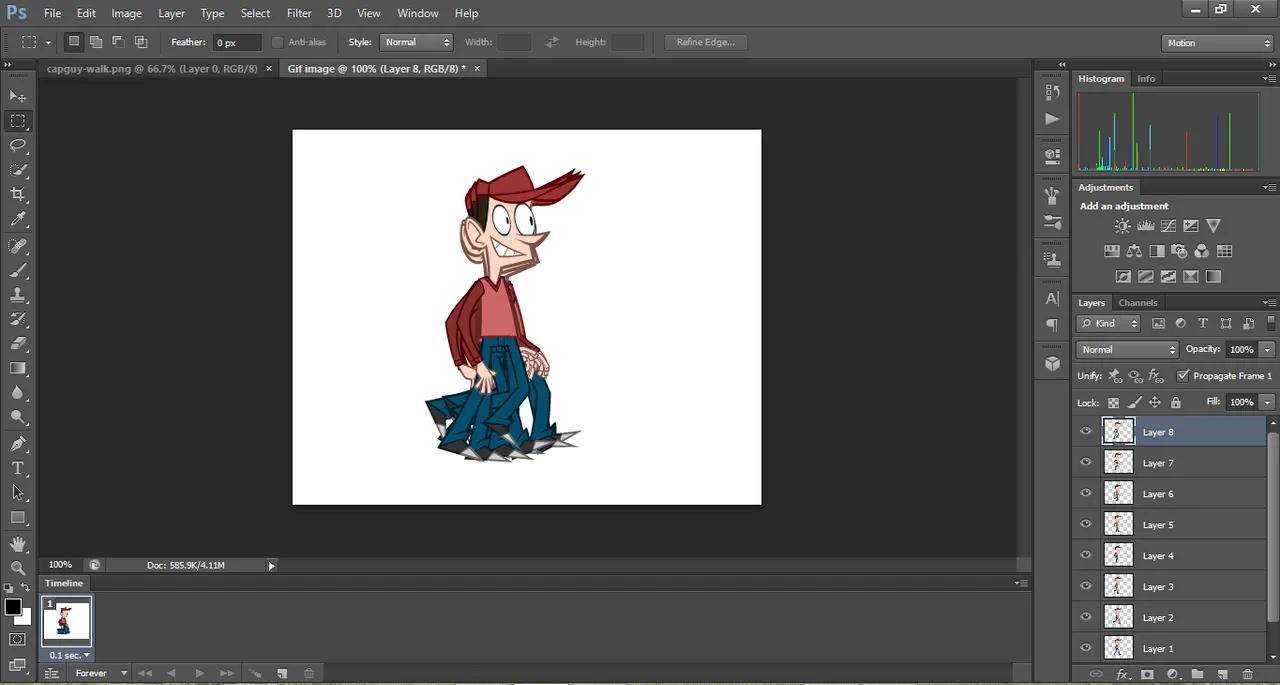Viewport: 1280px width, 685px height.
Task: Open the Motion workspace dropdown
Action: [x=1217, y=43]
